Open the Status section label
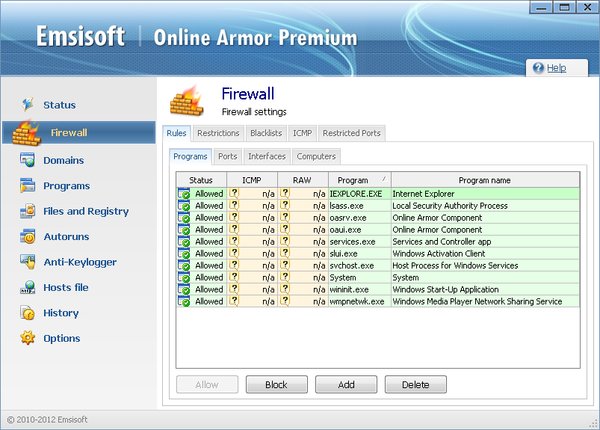The height and width of the screenshot is (430, 600). tap(59, 105)
